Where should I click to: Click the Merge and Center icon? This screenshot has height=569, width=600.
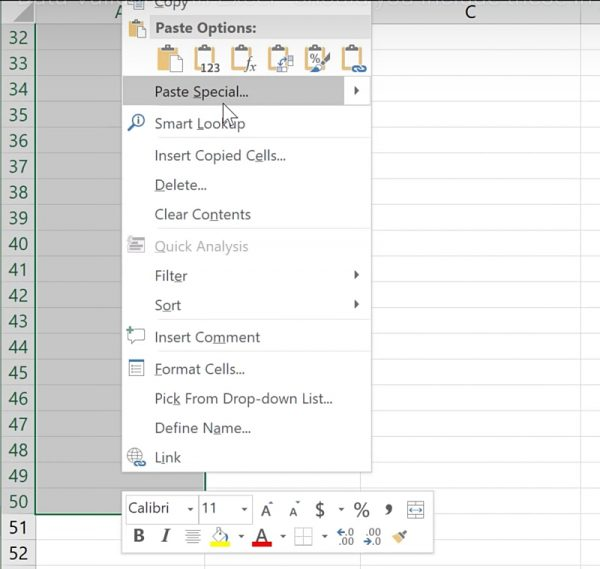coord(416,509)
